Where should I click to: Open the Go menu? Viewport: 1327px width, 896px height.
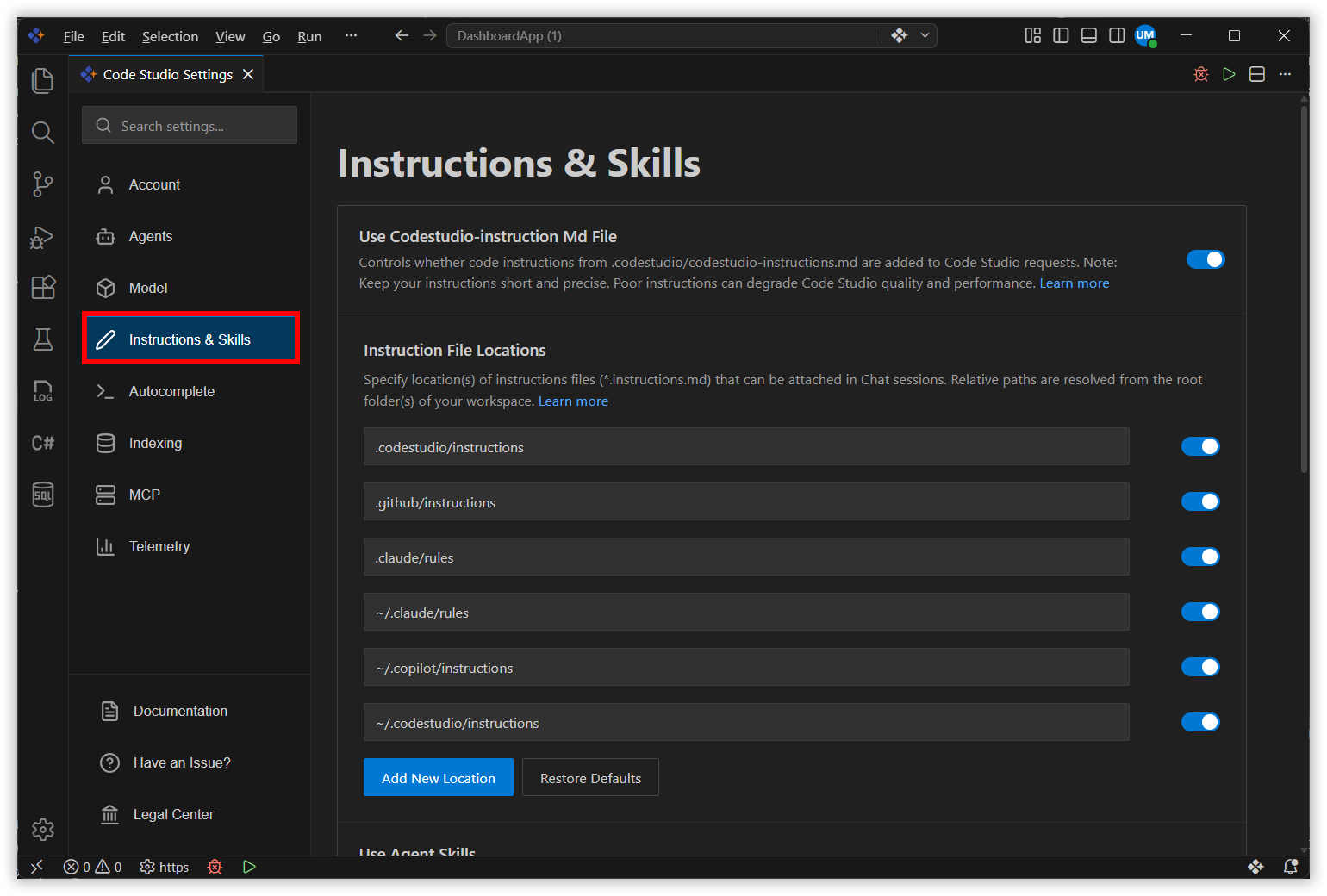[x=271, y=36]
